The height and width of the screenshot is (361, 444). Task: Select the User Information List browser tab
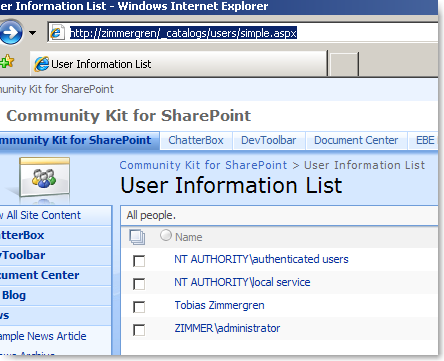[x=178, y=64]
